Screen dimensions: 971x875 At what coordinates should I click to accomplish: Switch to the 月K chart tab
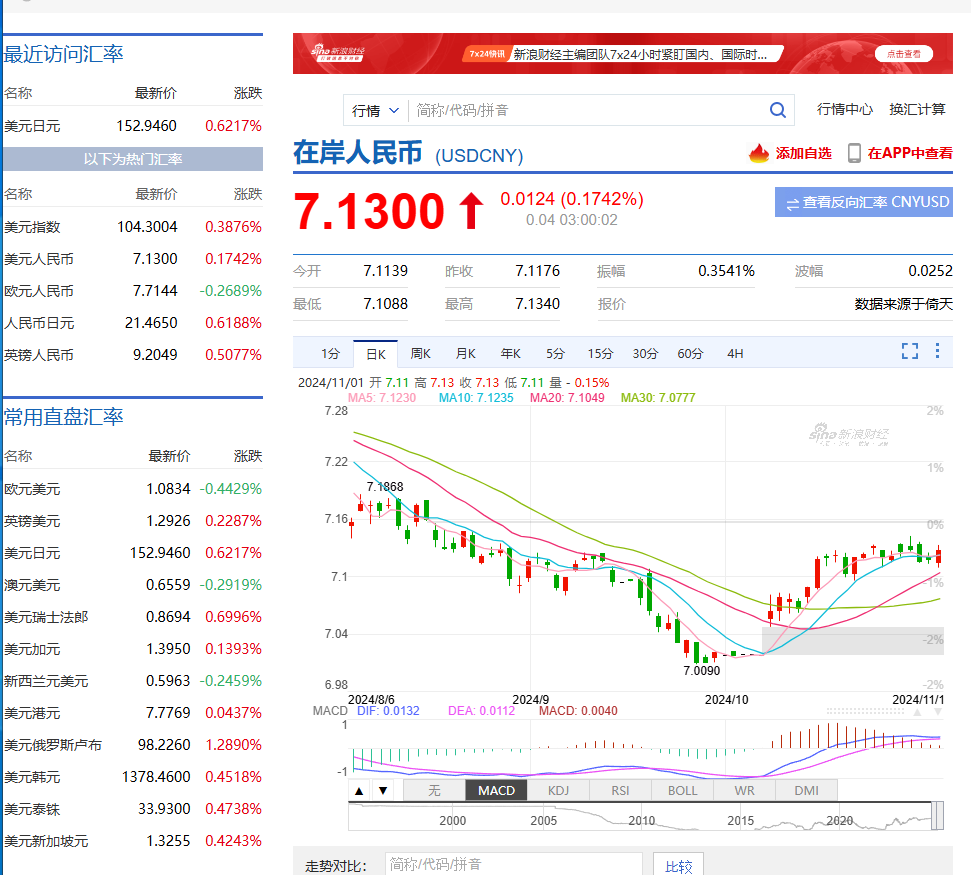click(466, 354)
